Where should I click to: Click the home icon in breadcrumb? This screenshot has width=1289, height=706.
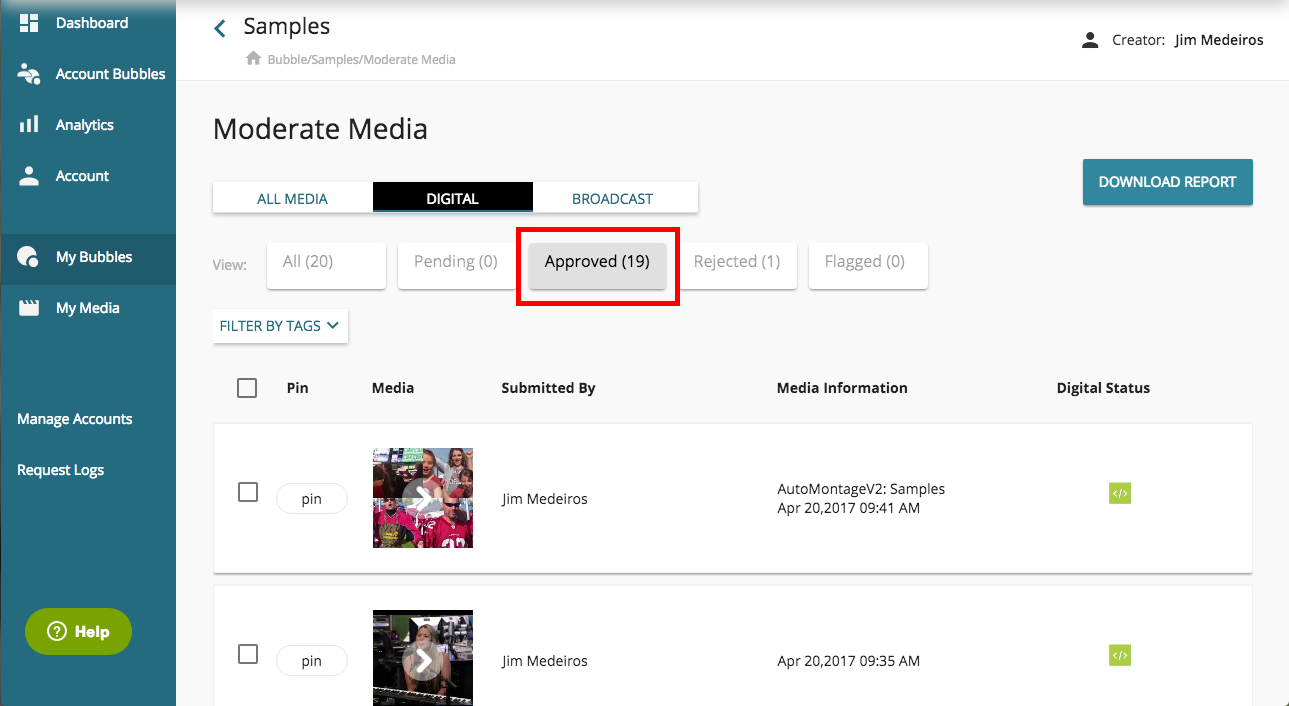coord(254,59)
